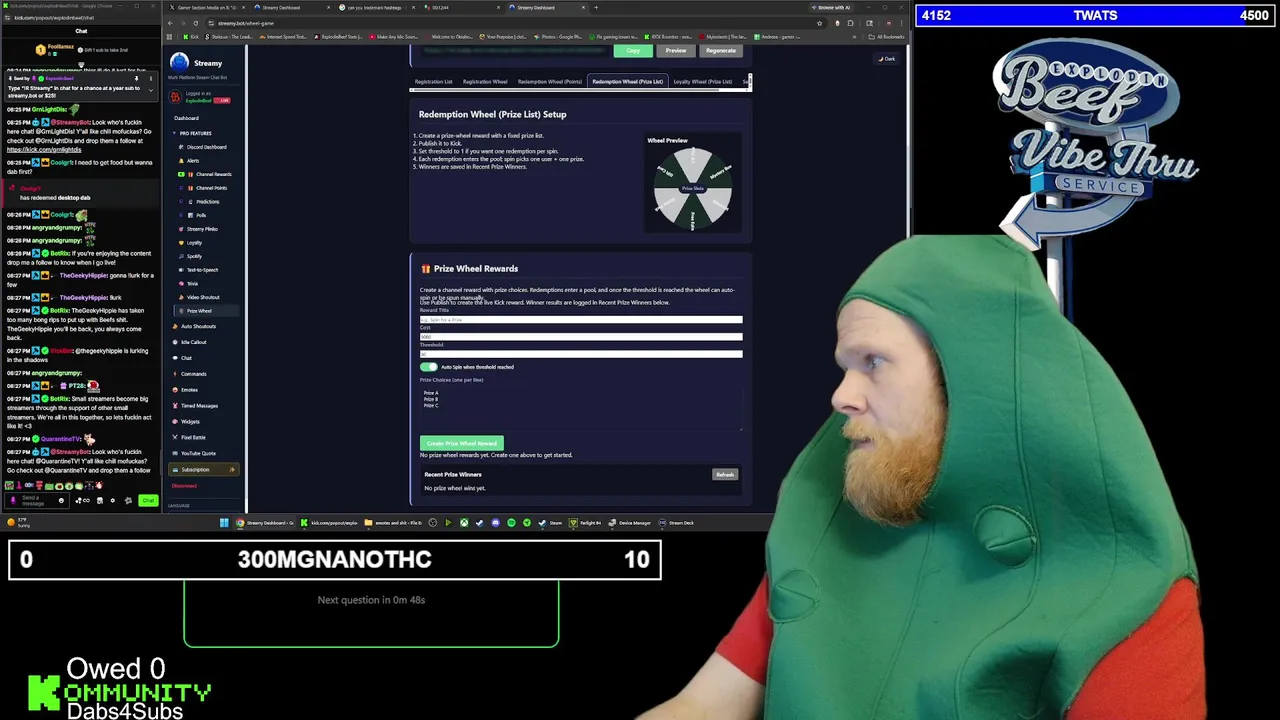Select Redemption Wheel (Prize List) tab
The image size is (1280, 720).
[x=627, y=82]
